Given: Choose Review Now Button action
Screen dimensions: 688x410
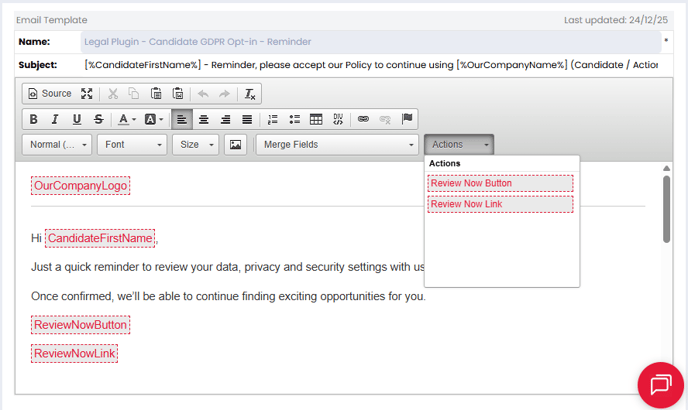Looking at the screenshot, I should [500, 183].
